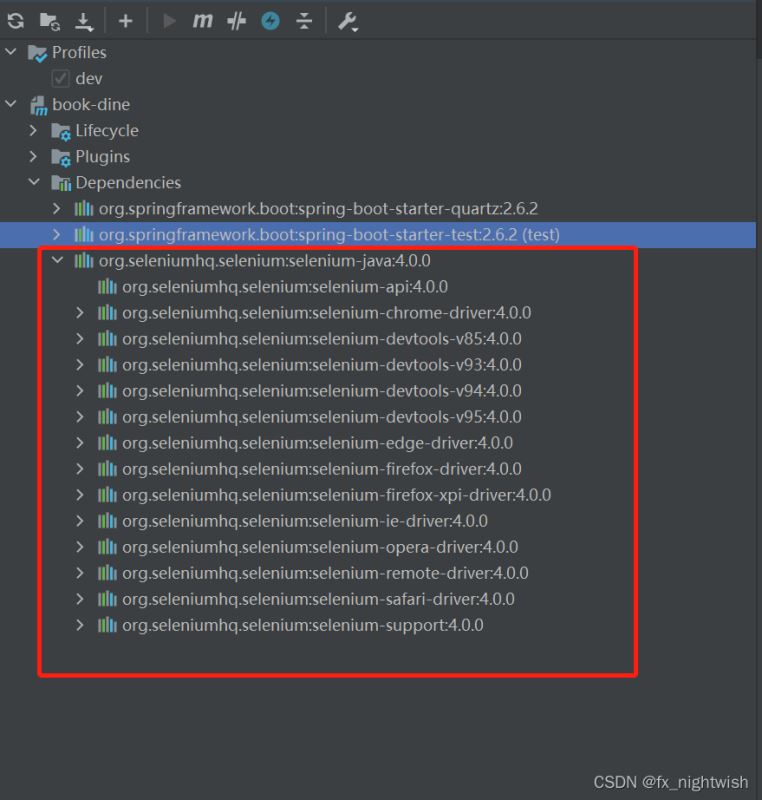Expand spring-boot-starter-test dependency
The height and width of the screenshot is (800, 762).
(57, 235)
